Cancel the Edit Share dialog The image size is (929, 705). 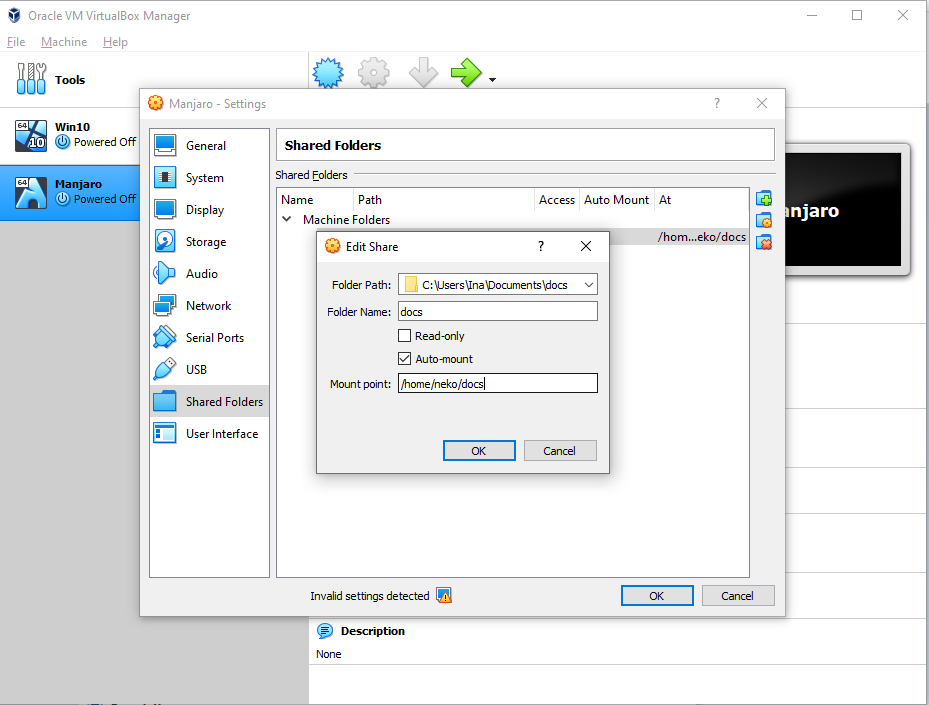[560, 451]
